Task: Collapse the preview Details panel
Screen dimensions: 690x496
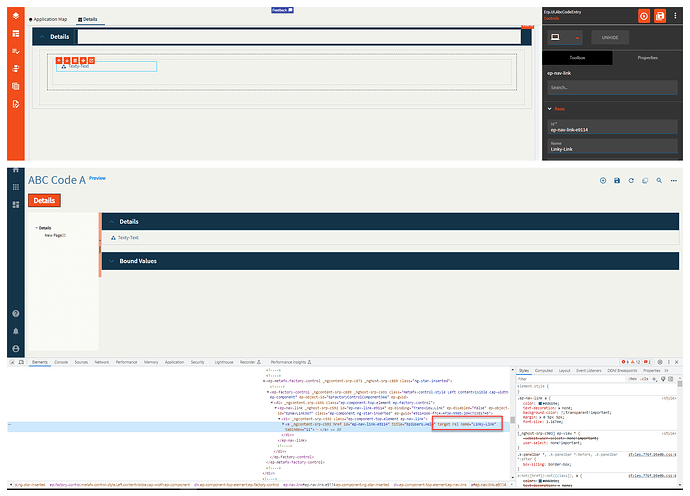Action: pyautogui.click(x=111, y=222)
